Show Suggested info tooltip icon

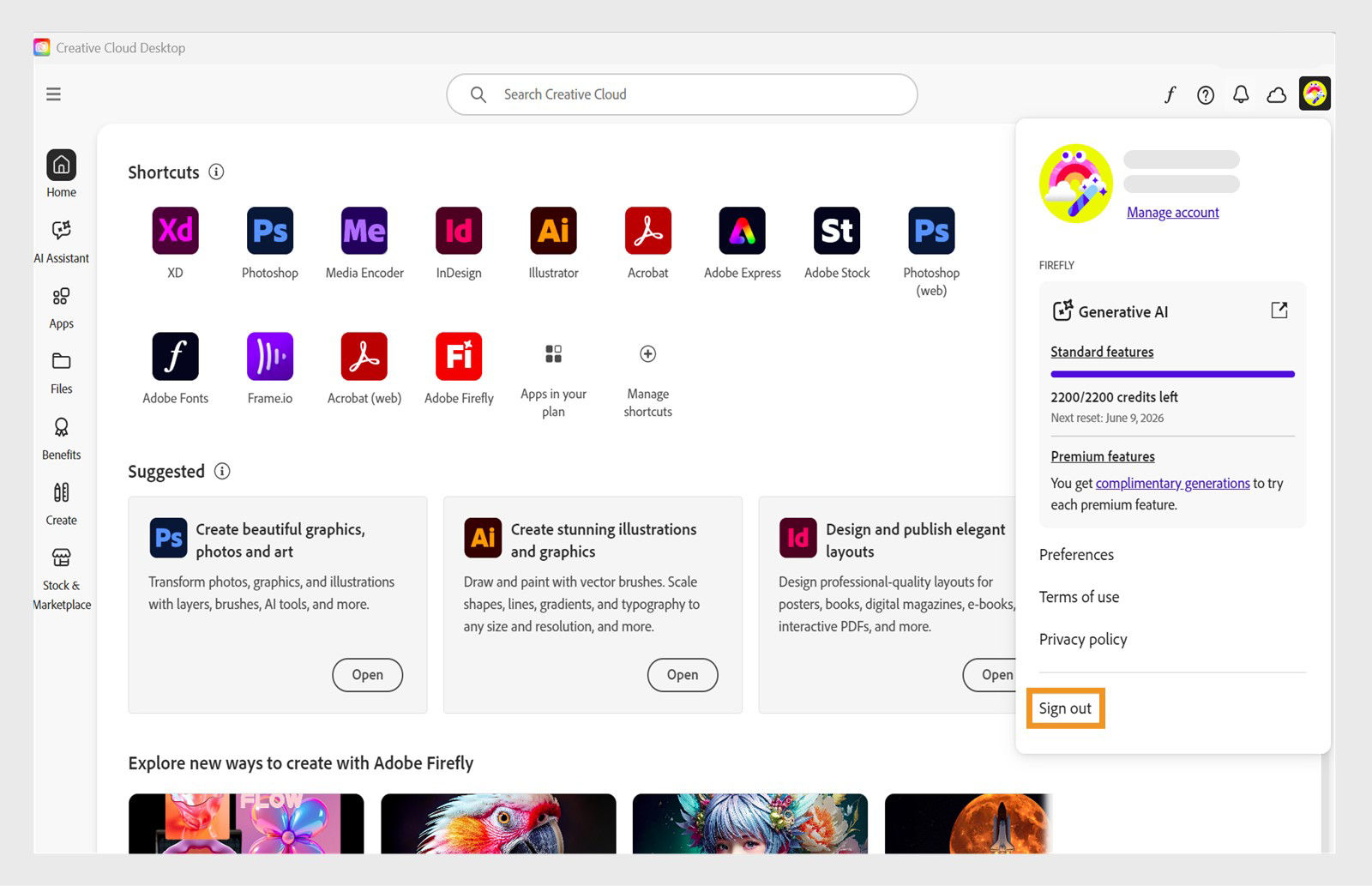222,471
